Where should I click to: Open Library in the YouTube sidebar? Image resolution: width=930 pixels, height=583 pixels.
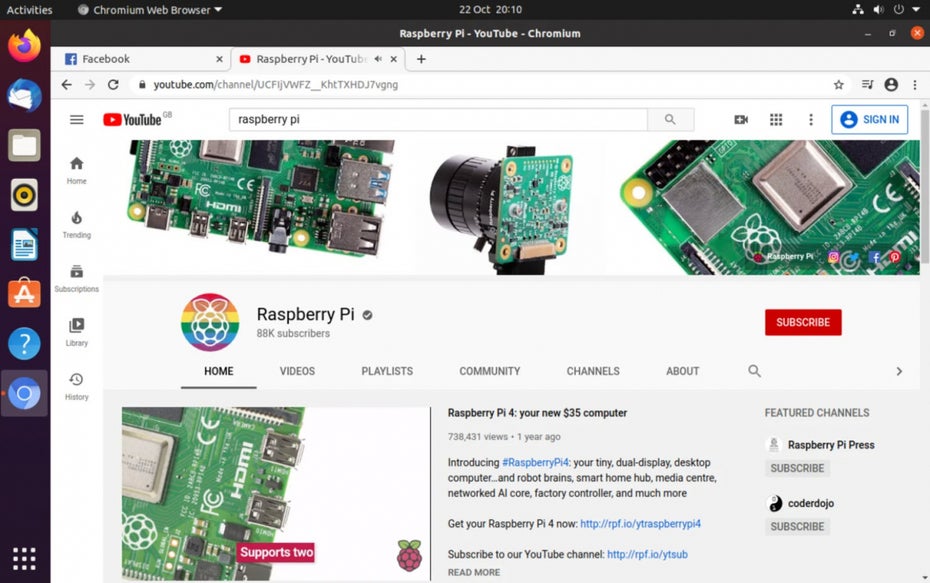(77, 332)
